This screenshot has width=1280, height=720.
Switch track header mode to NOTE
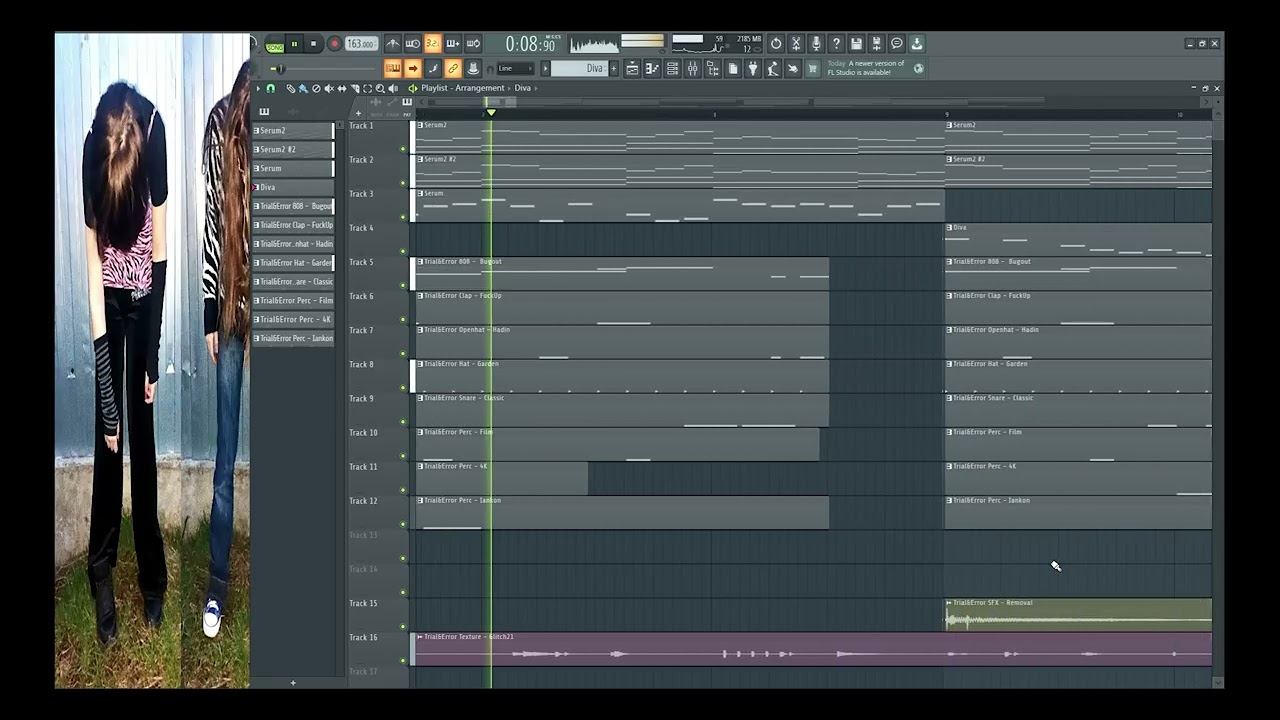[376, 114]
